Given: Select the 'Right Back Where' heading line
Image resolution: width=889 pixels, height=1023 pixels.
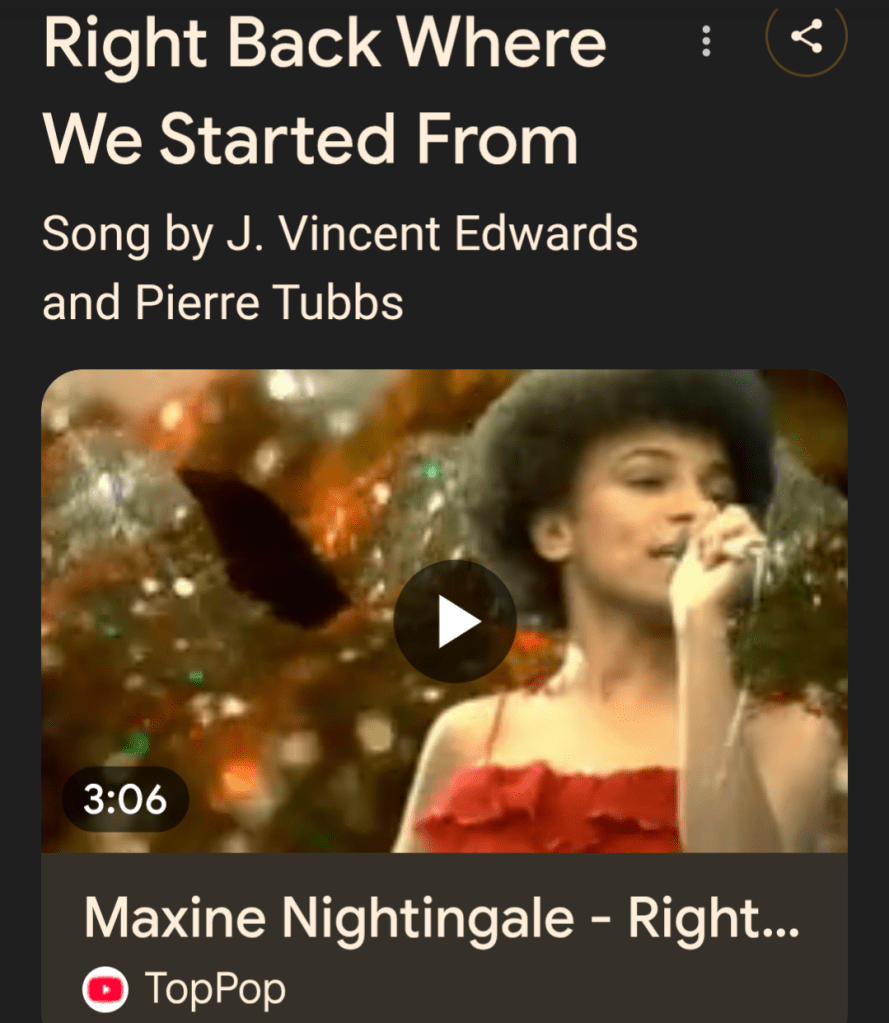Looking at the screenshot, I should tap(325, 44).
